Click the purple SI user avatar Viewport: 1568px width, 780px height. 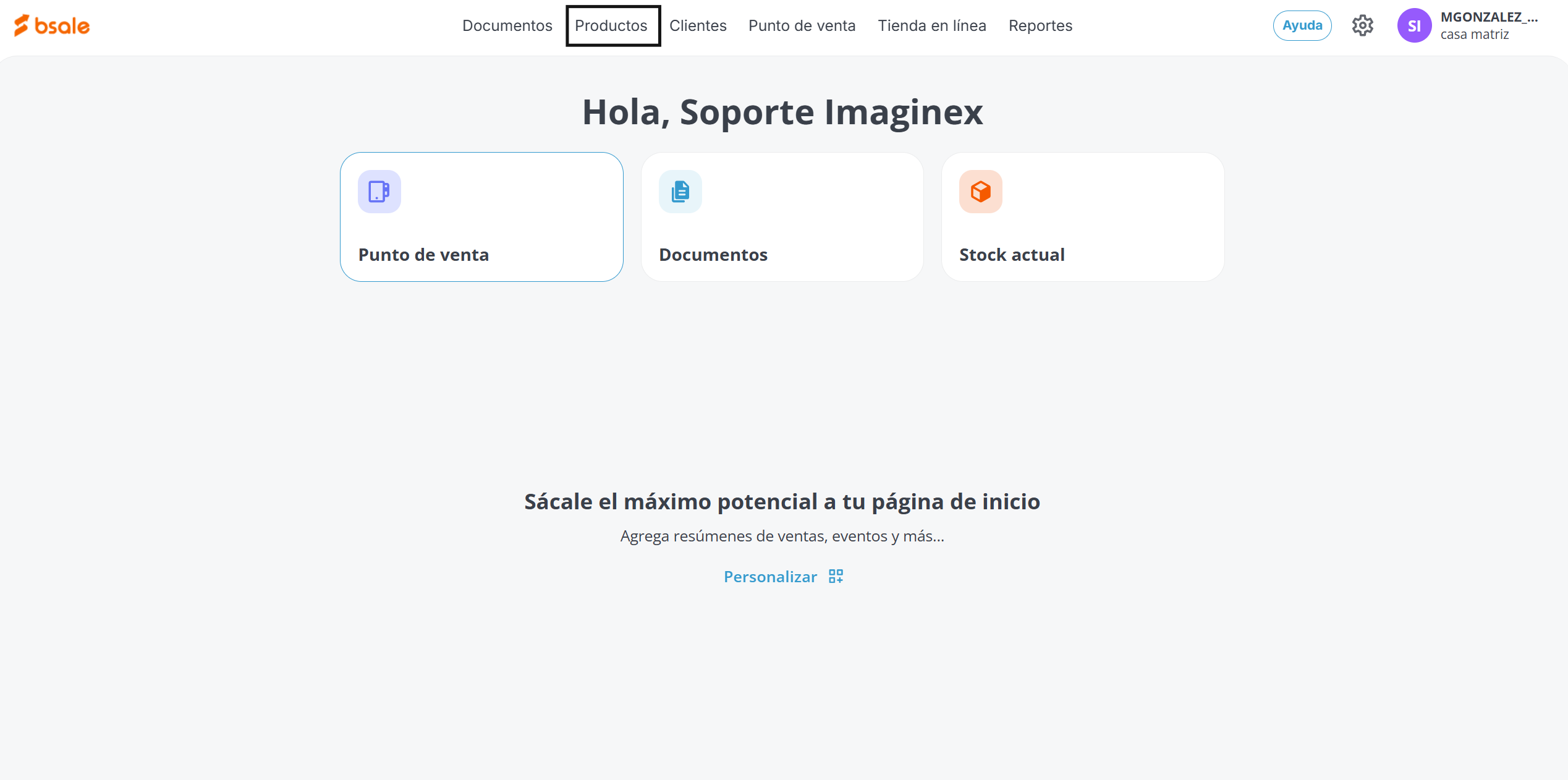[1414, 25]
